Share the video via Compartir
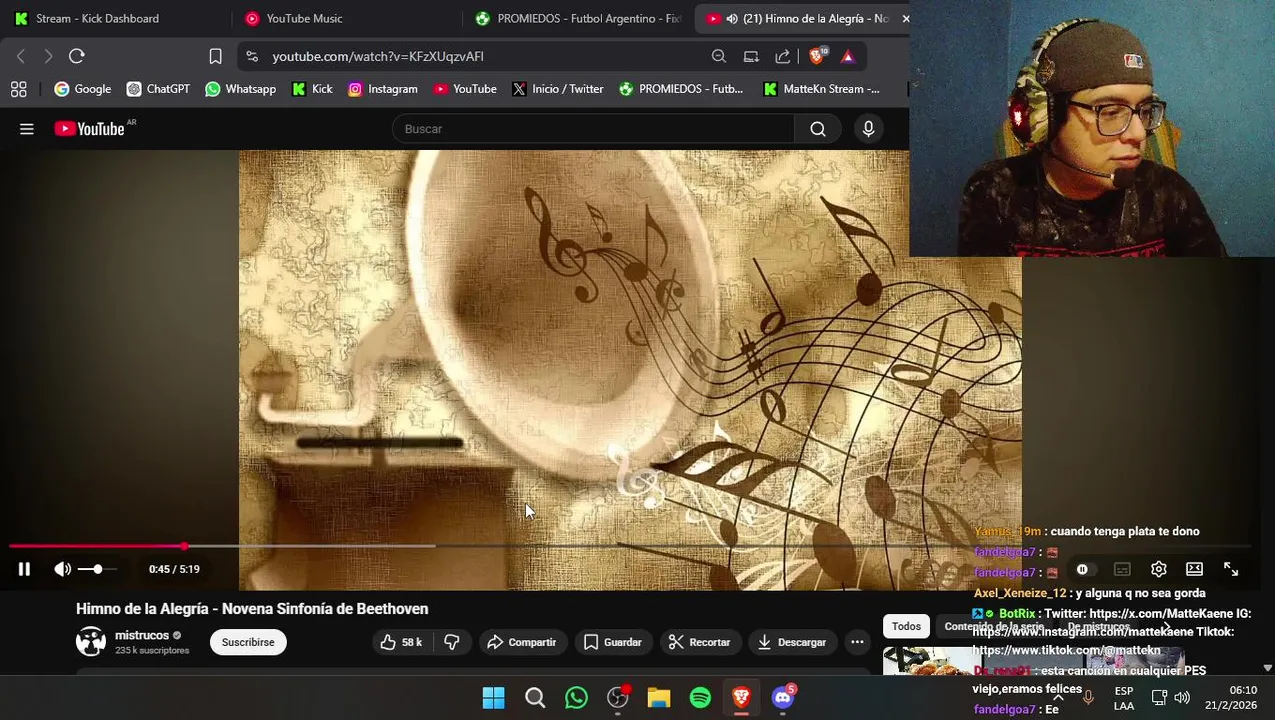The height and width of the screenshot is (720, 1275). [522, 642]
